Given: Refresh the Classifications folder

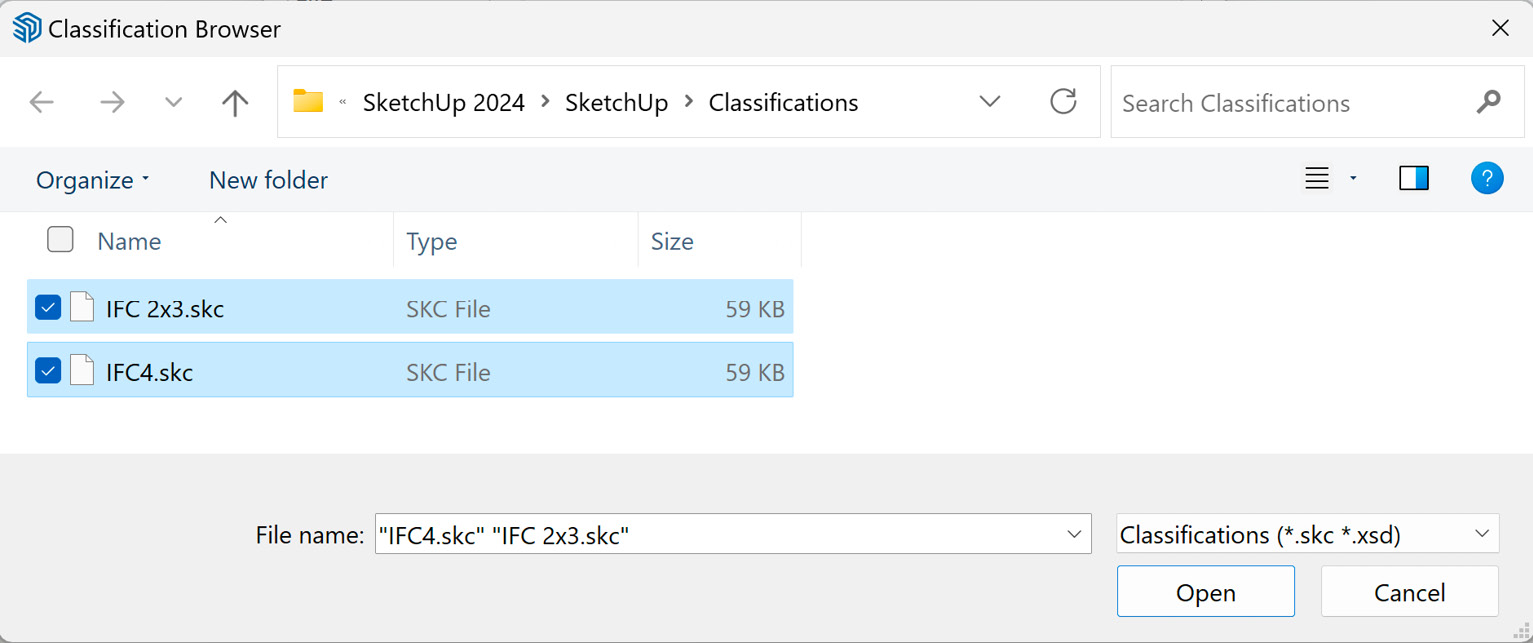Looking at the screenshot, I should click(1063, 102).
